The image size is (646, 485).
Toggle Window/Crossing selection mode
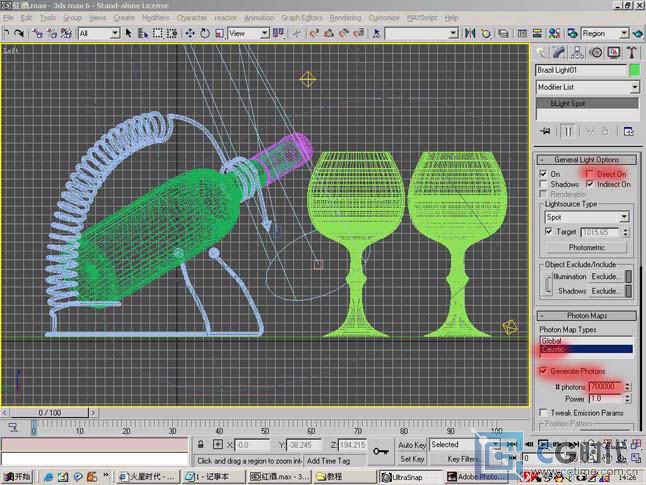[x=172, y=33]
